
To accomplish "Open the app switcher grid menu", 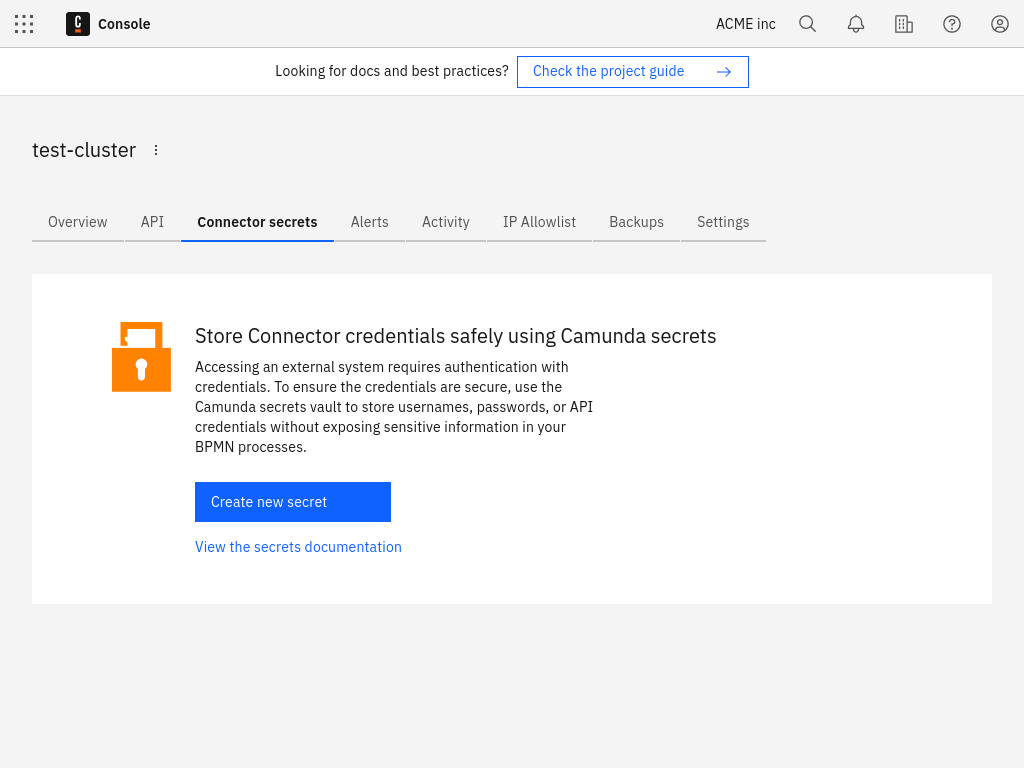I will point(24,24).
